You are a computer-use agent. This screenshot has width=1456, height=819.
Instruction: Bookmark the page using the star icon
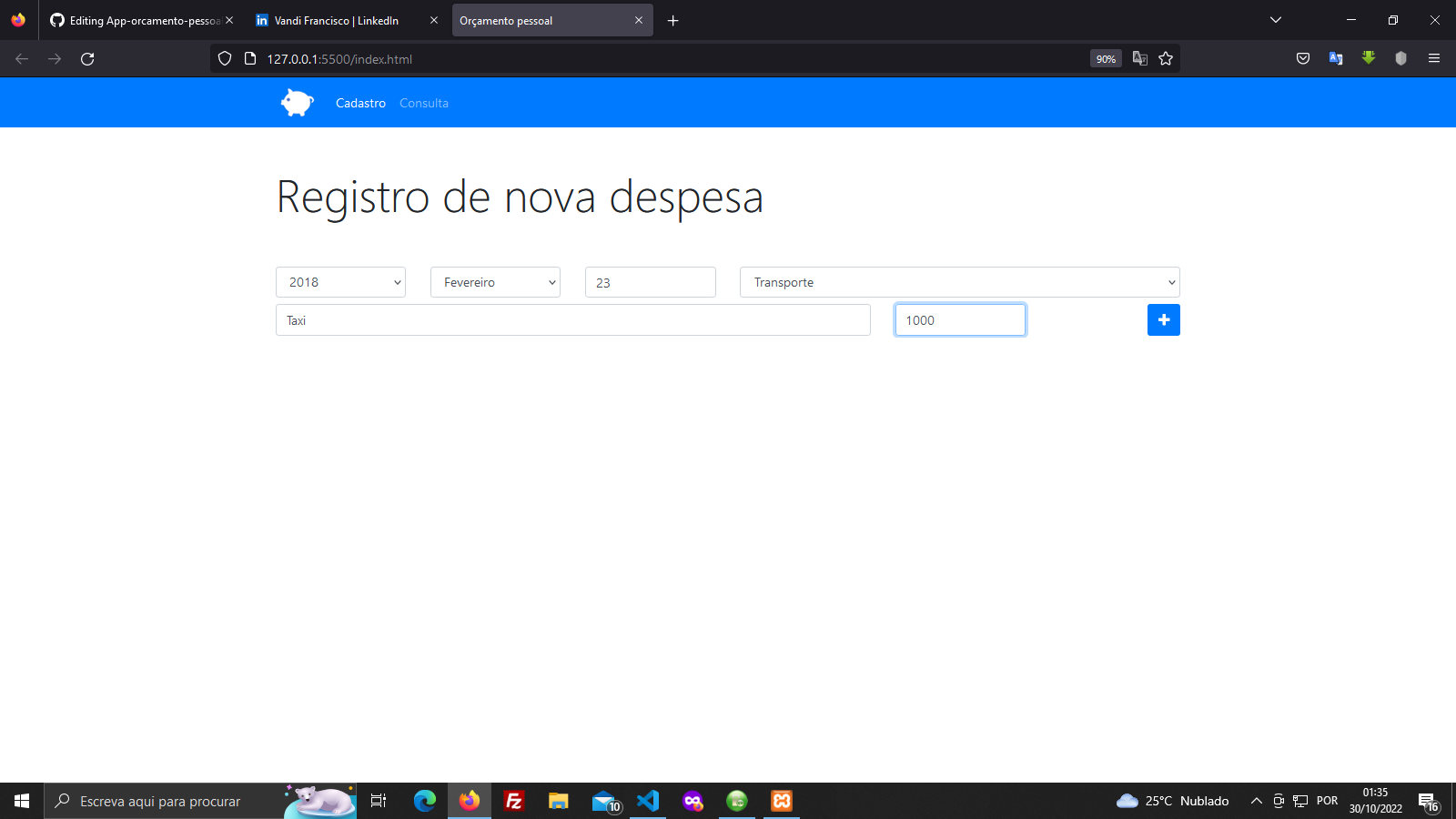(1166, 58)
